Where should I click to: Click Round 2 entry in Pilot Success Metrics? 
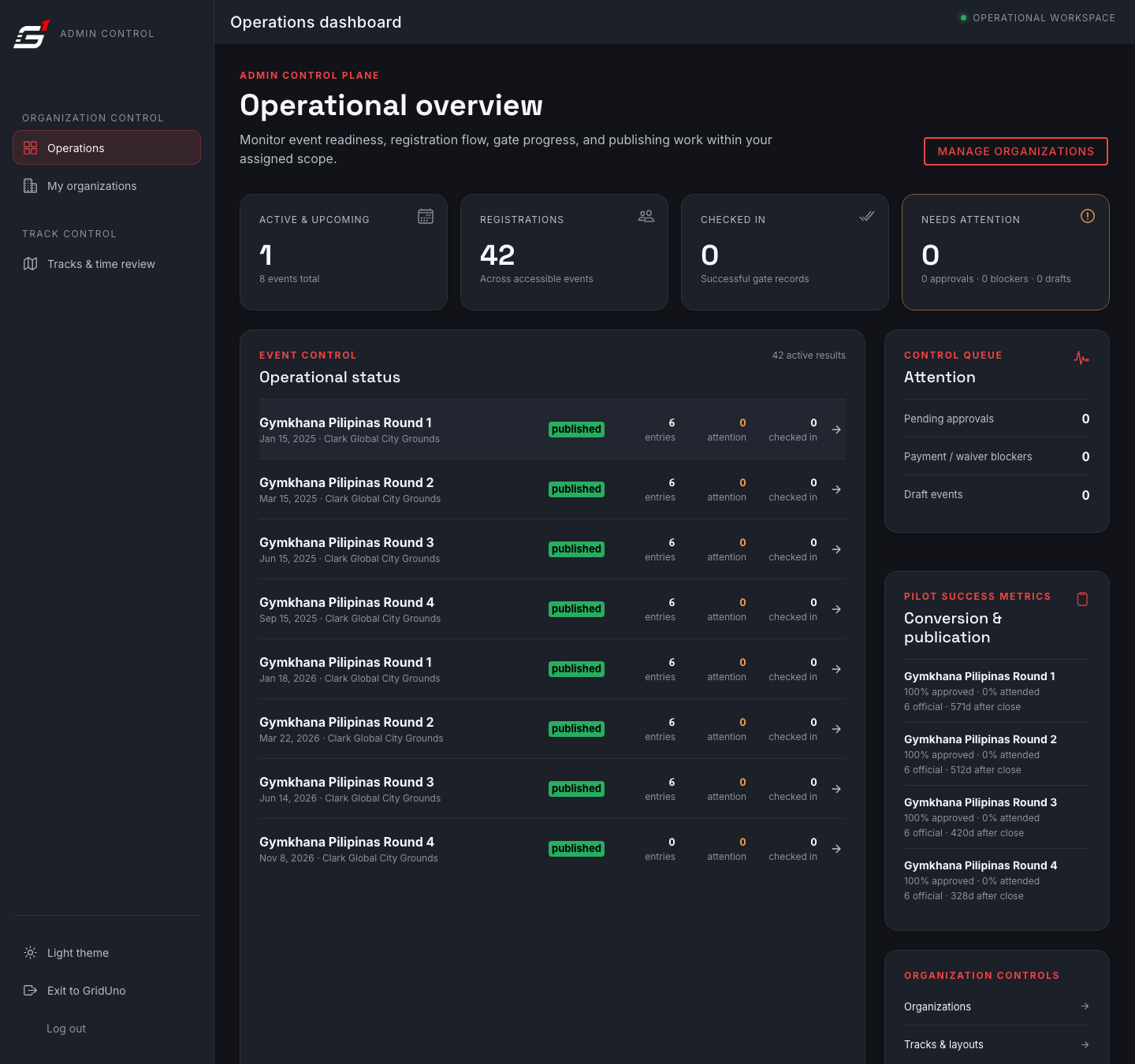[x=997, y=754]
